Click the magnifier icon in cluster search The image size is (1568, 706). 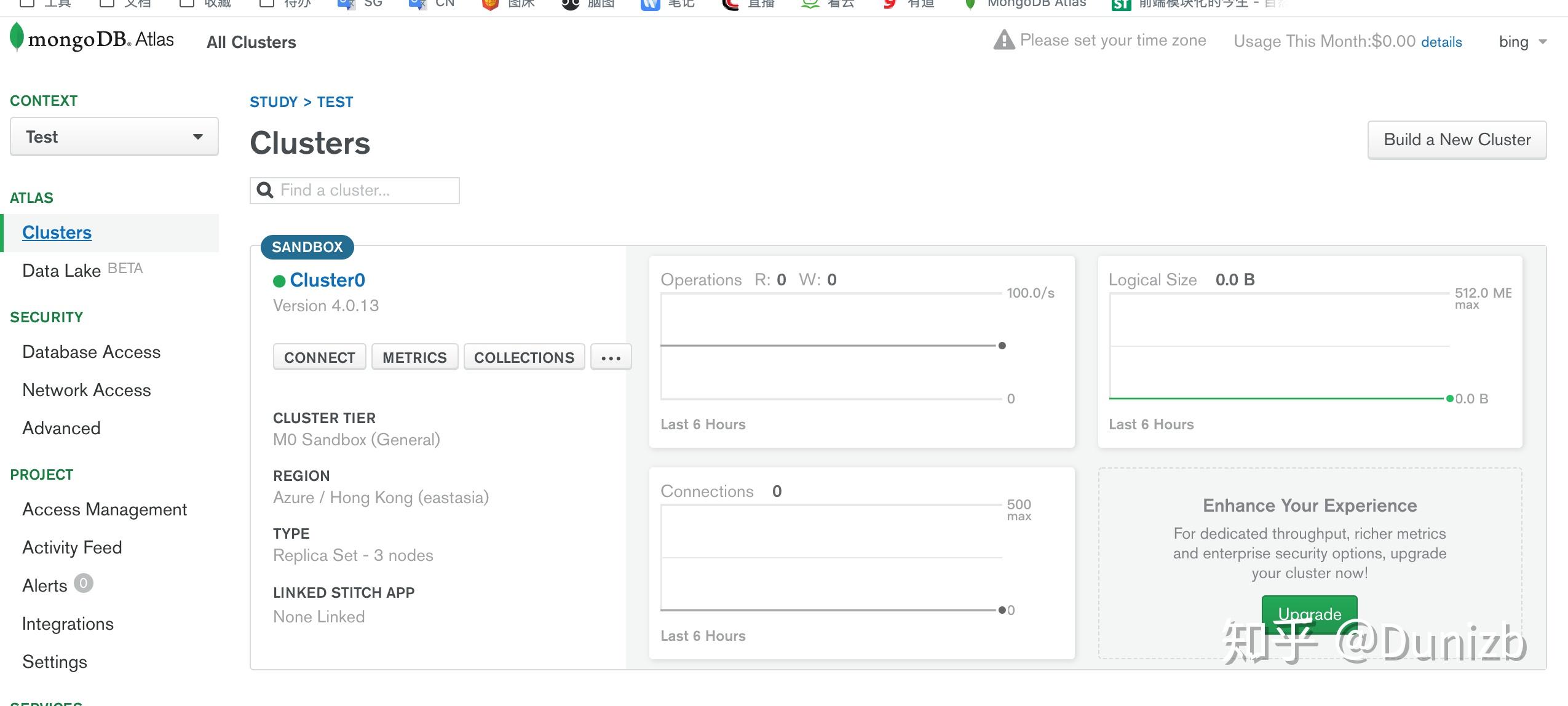pos(265,190)
